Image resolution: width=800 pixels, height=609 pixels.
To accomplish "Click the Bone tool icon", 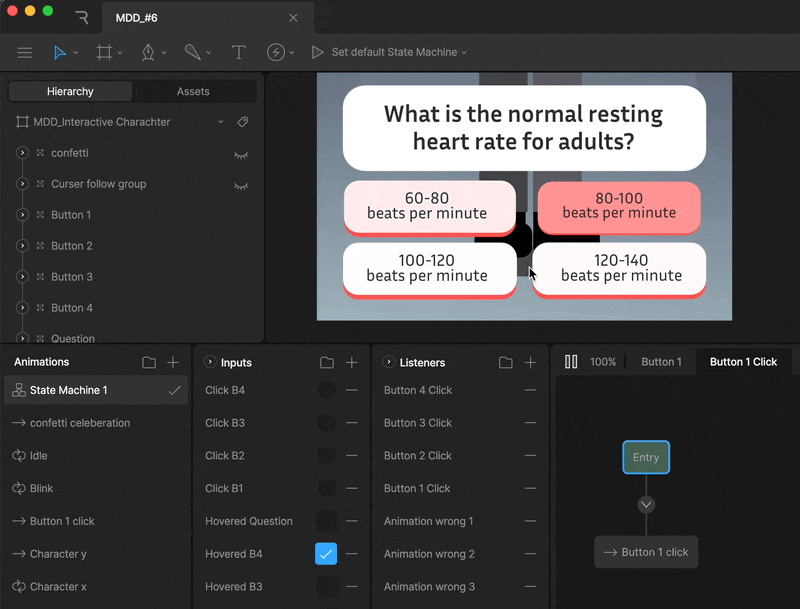I will (192, 52).
